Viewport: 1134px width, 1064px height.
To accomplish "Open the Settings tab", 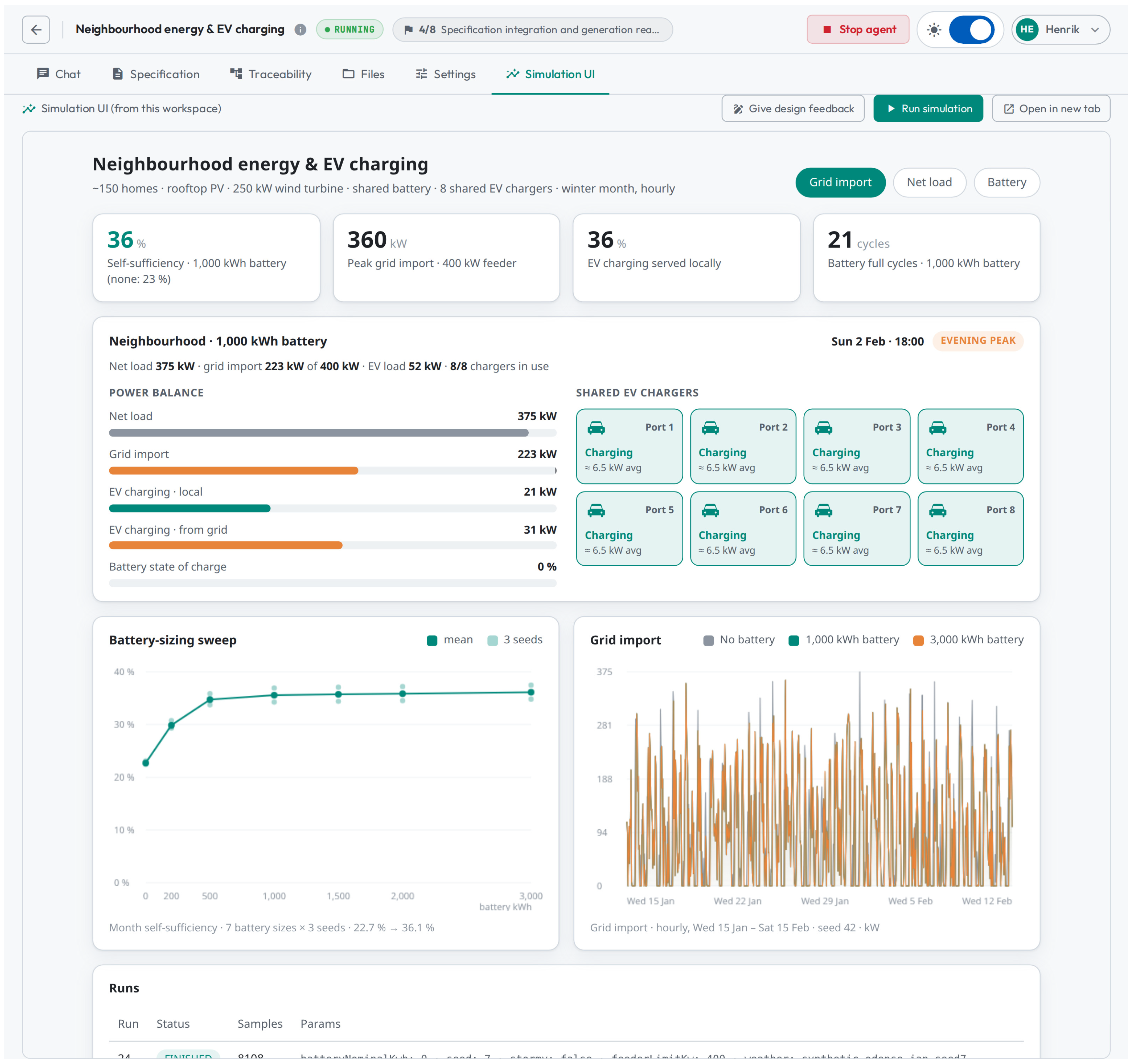I will pos(446,74).
